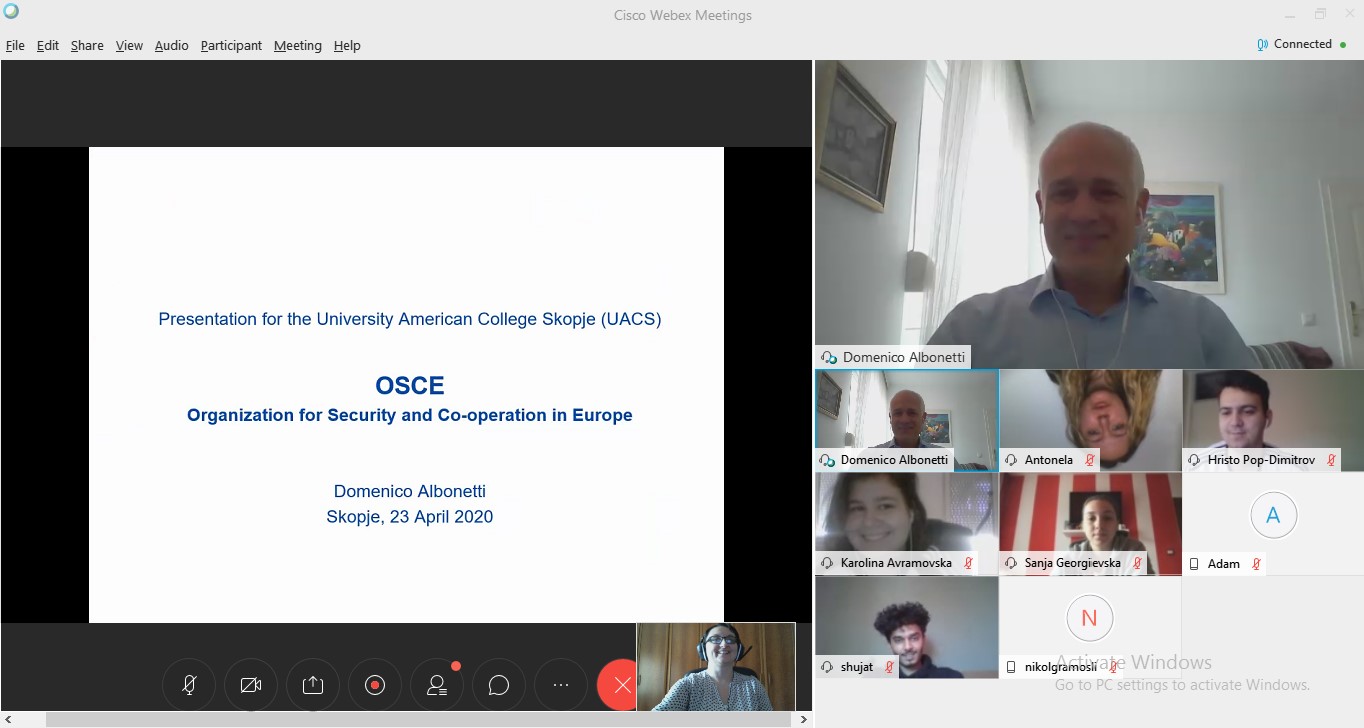
Task: Open the Participant menu
Action: (231, 45)
